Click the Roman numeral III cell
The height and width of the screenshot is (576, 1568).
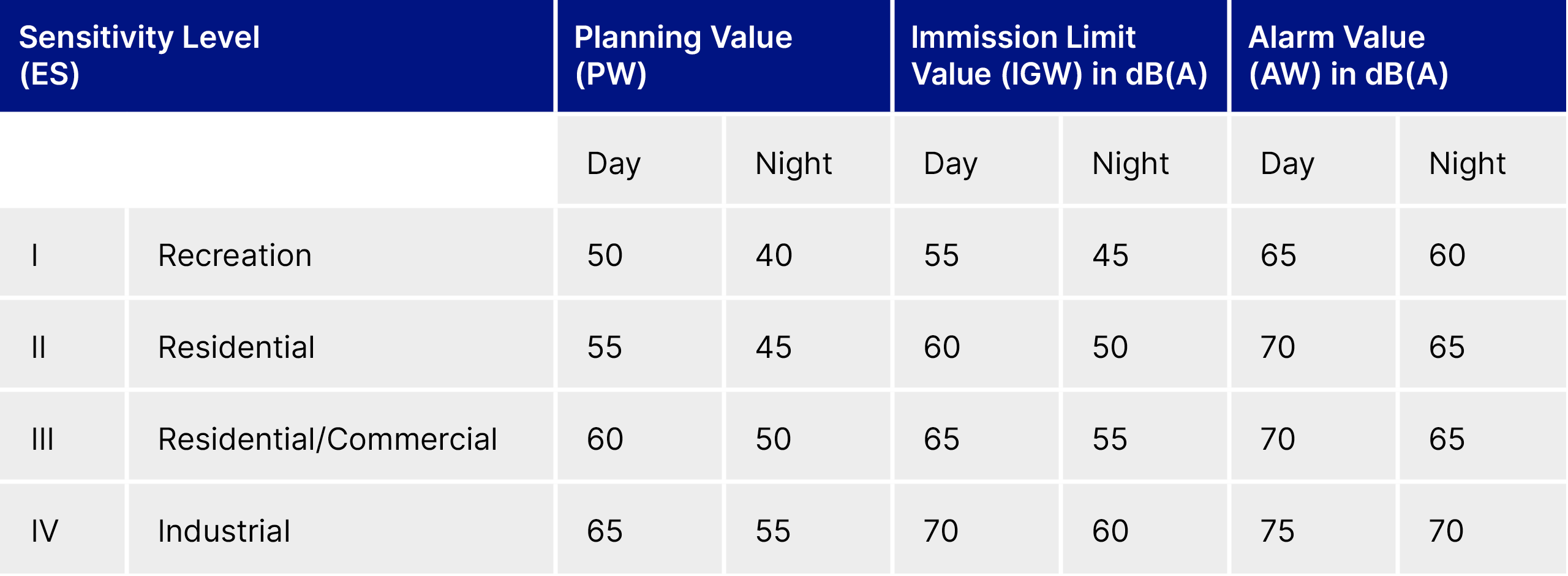43,439
